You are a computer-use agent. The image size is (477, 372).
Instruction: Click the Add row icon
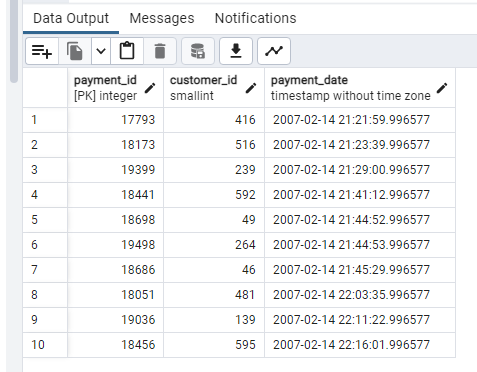pyautogui.click(x=42, y=51)
